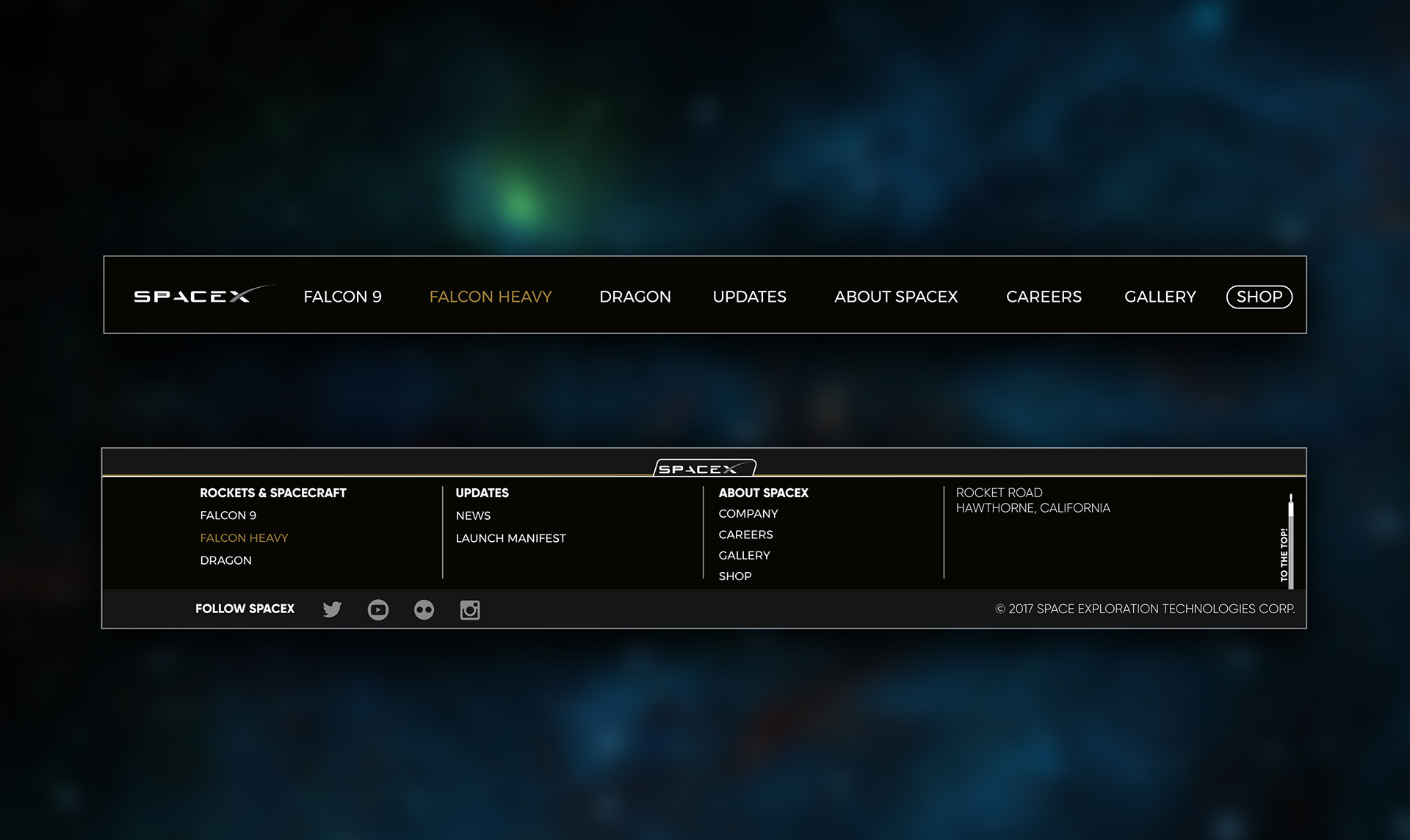Image resolution: width=1410 pixels, height=840 pixels.
Task: Open Gallery in top navigation
Action: pyautogui.click(x=1160, y=297)
